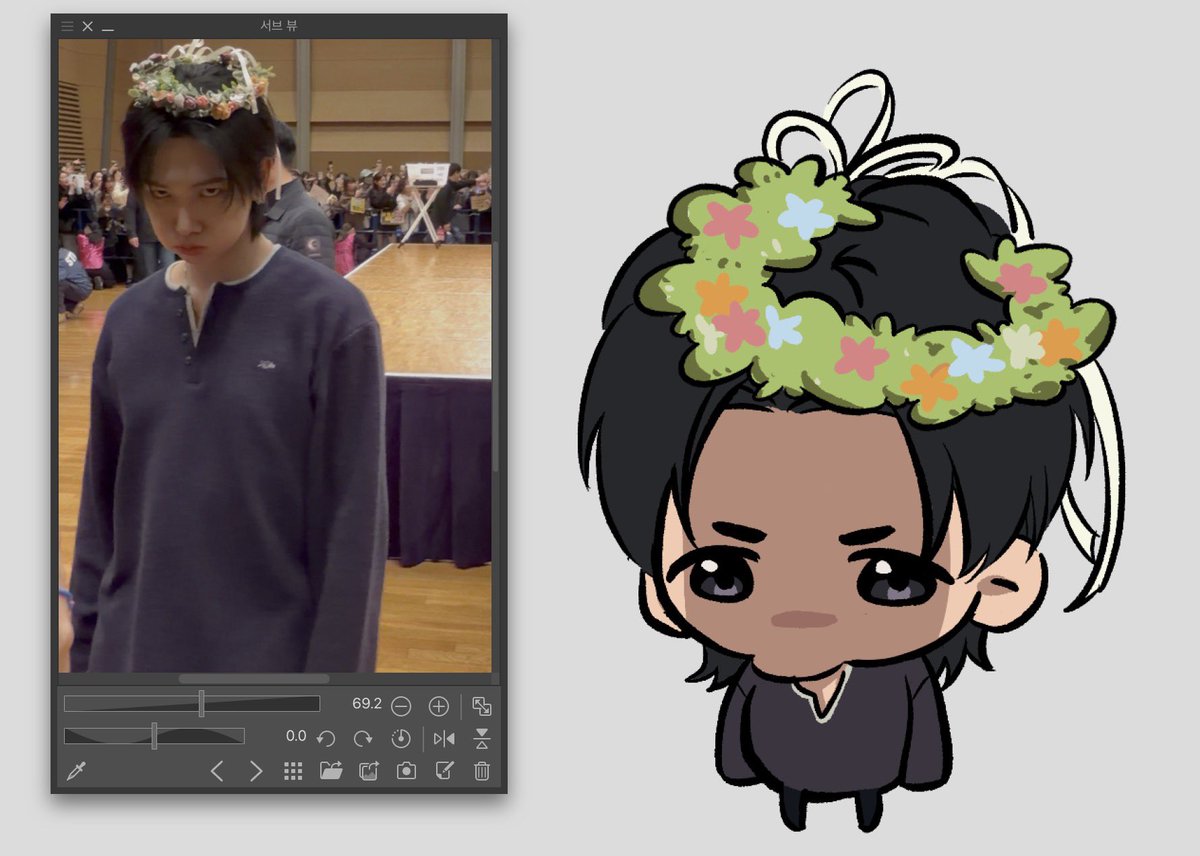The width and height of the screenshot is (1200, 856).
Task: Click the image export arrow icon
Action: [x=369, y=771]
